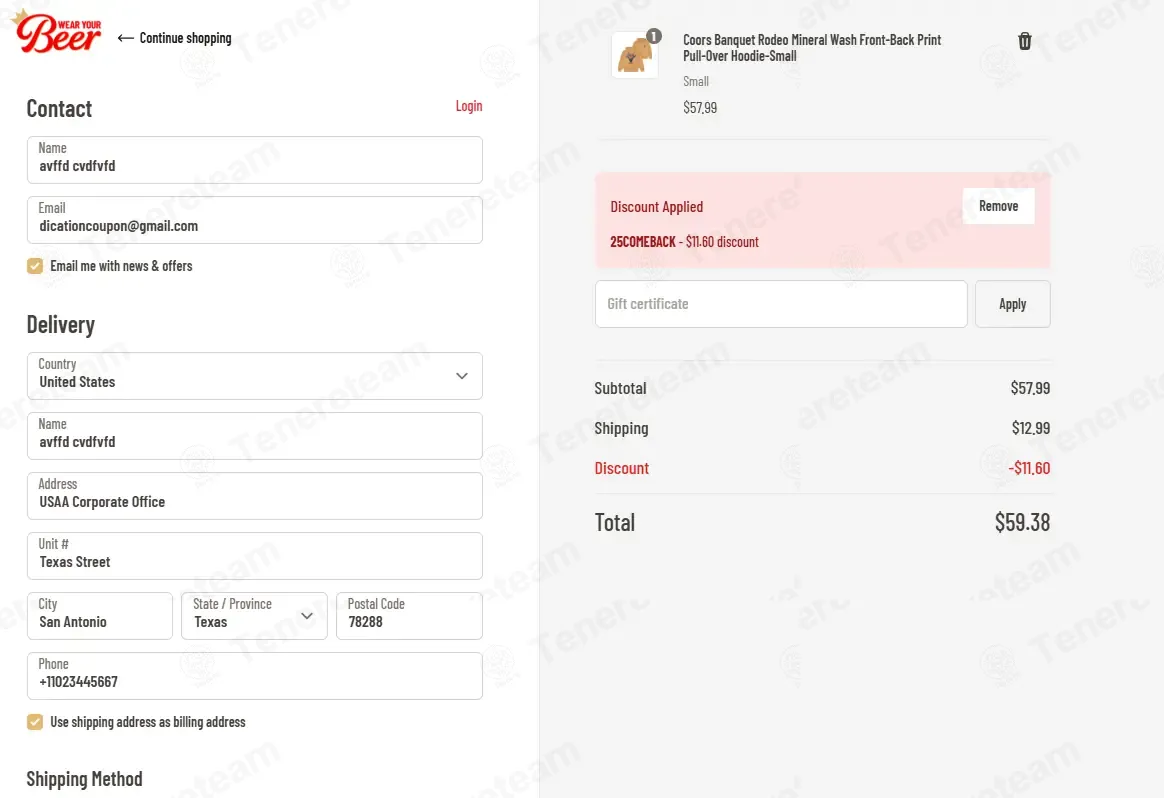This screenshot has height=798, width=1164.
Task: Click the Email input field
Action: pos(255,220)
